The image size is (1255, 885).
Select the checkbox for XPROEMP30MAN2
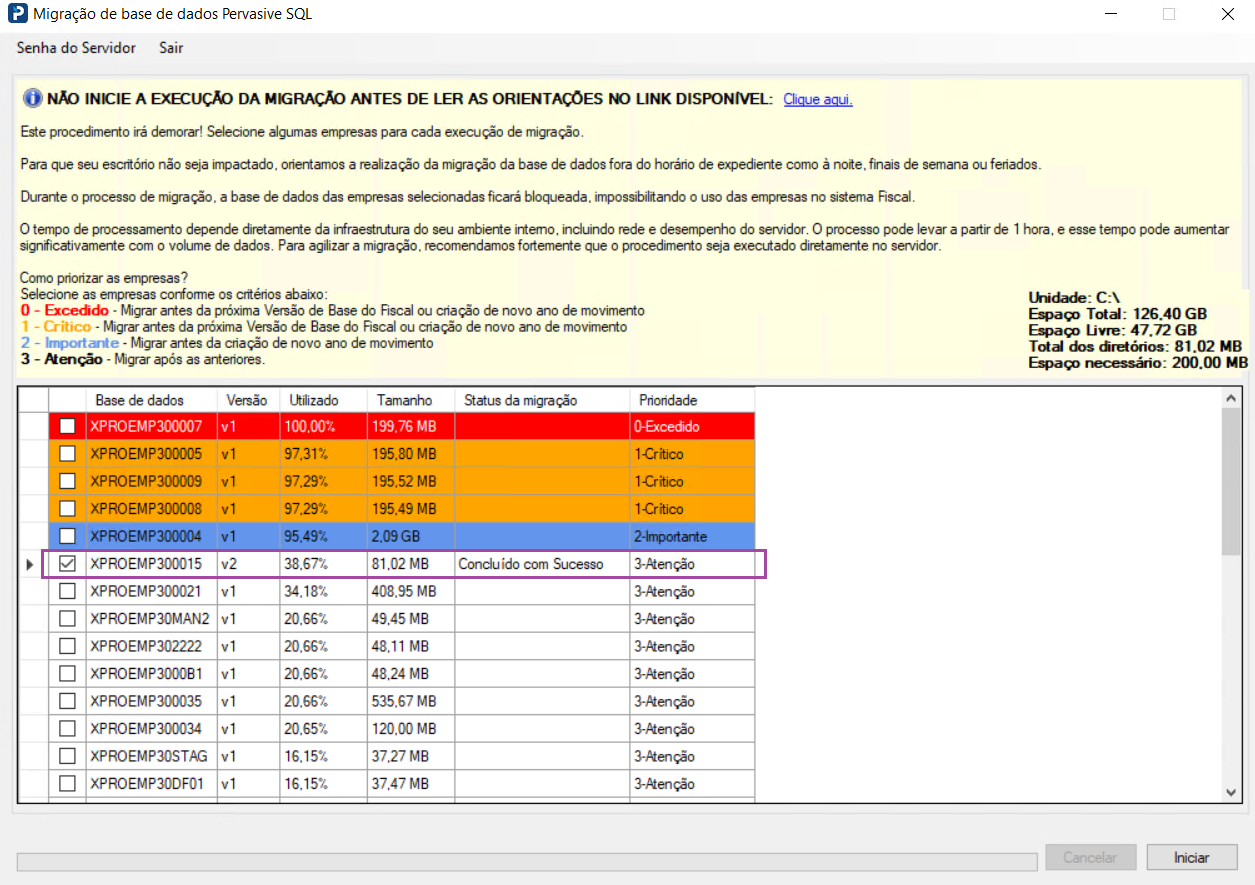click(x=67, y=619)
